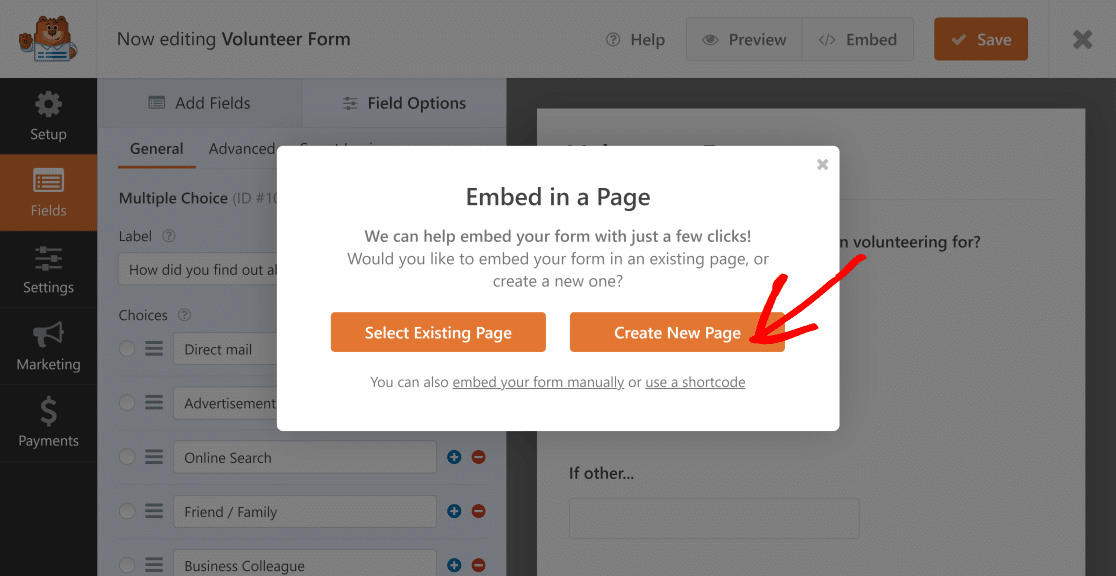Switch to the Field Options tab
Viewport: 1116px width, 576px height.
(x=404, y=103)
